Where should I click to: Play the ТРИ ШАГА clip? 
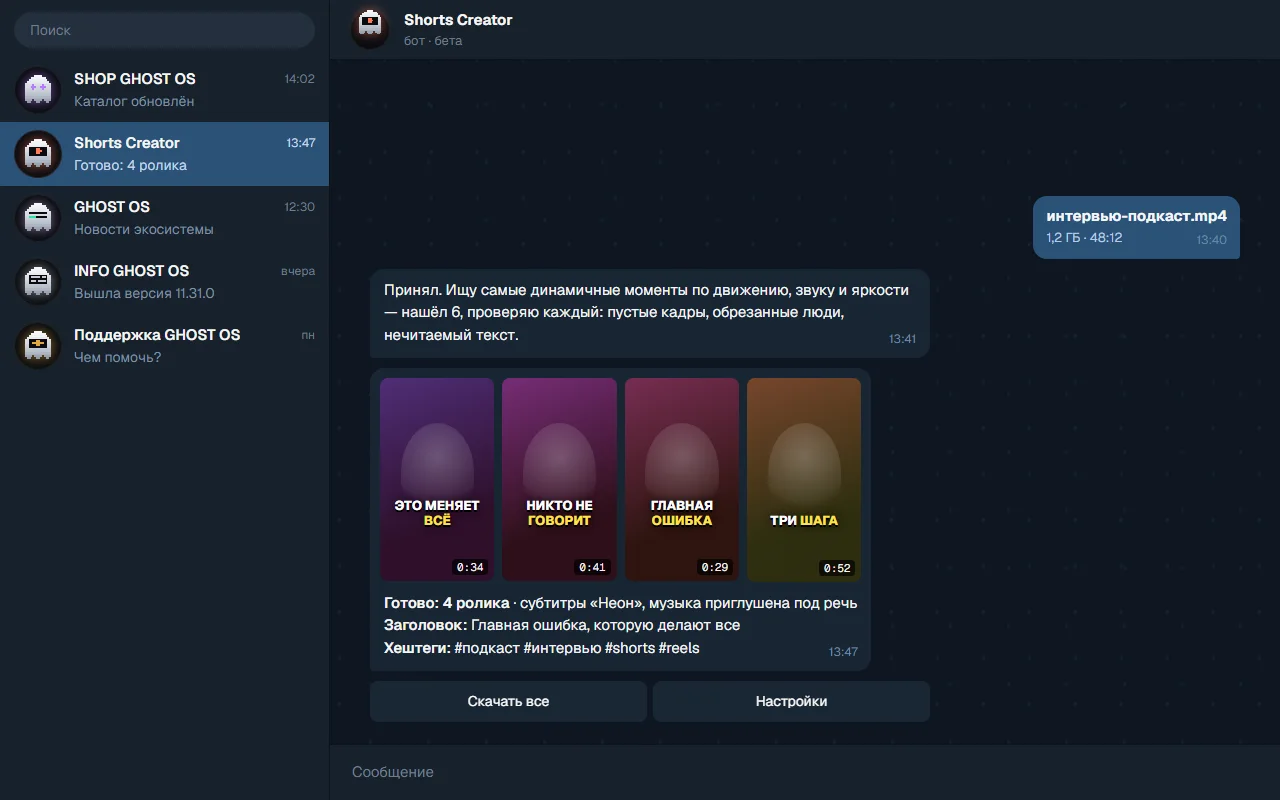point(804,479)
